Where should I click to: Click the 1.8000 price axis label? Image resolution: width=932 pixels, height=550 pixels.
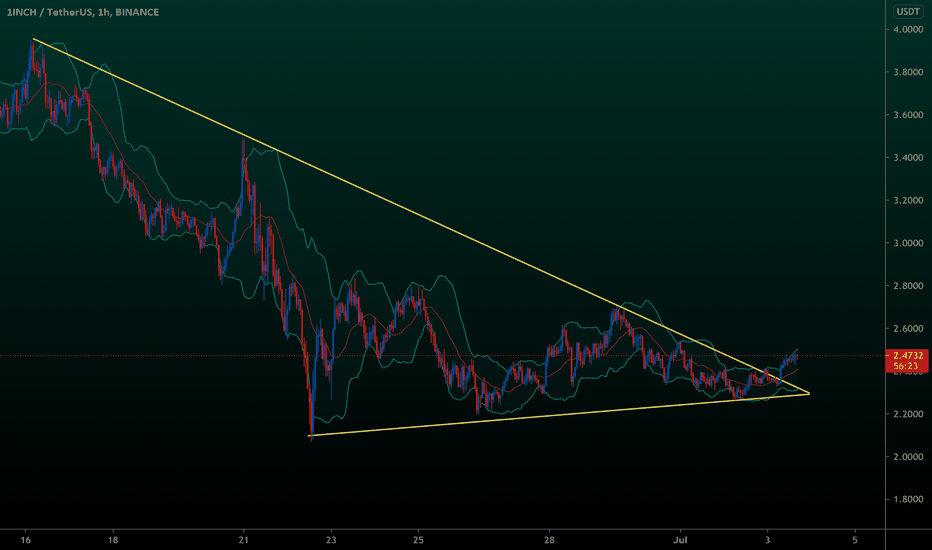pos(908,499)
